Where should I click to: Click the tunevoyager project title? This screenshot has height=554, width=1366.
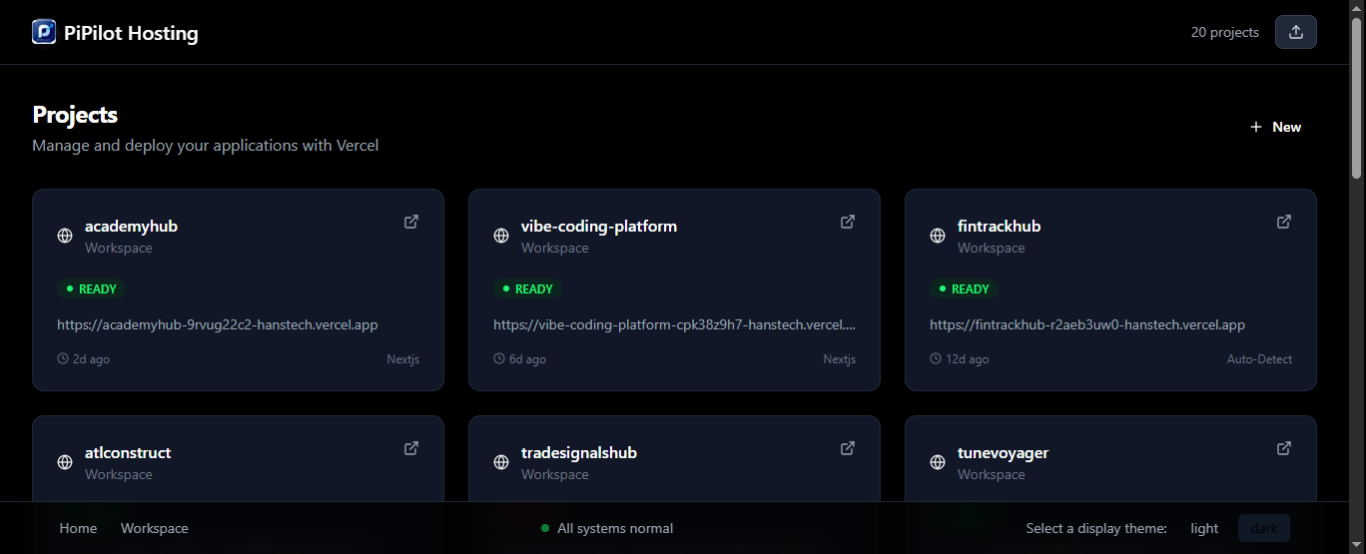point(1003,452)
